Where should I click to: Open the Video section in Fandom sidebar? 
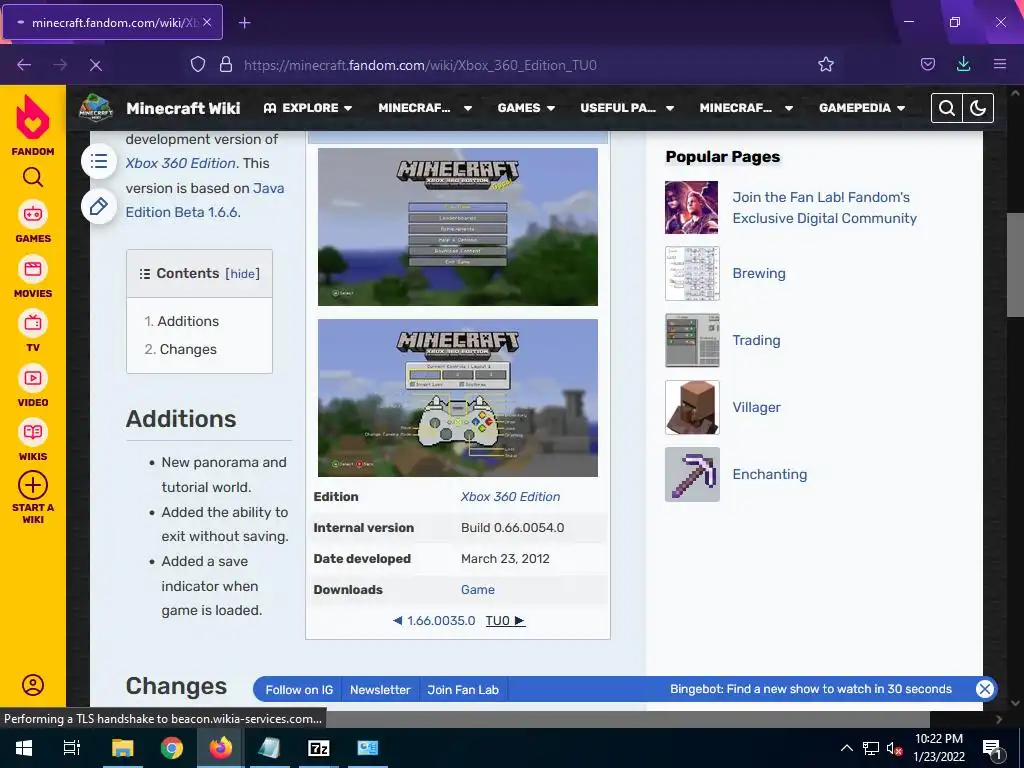click(33, 387)
